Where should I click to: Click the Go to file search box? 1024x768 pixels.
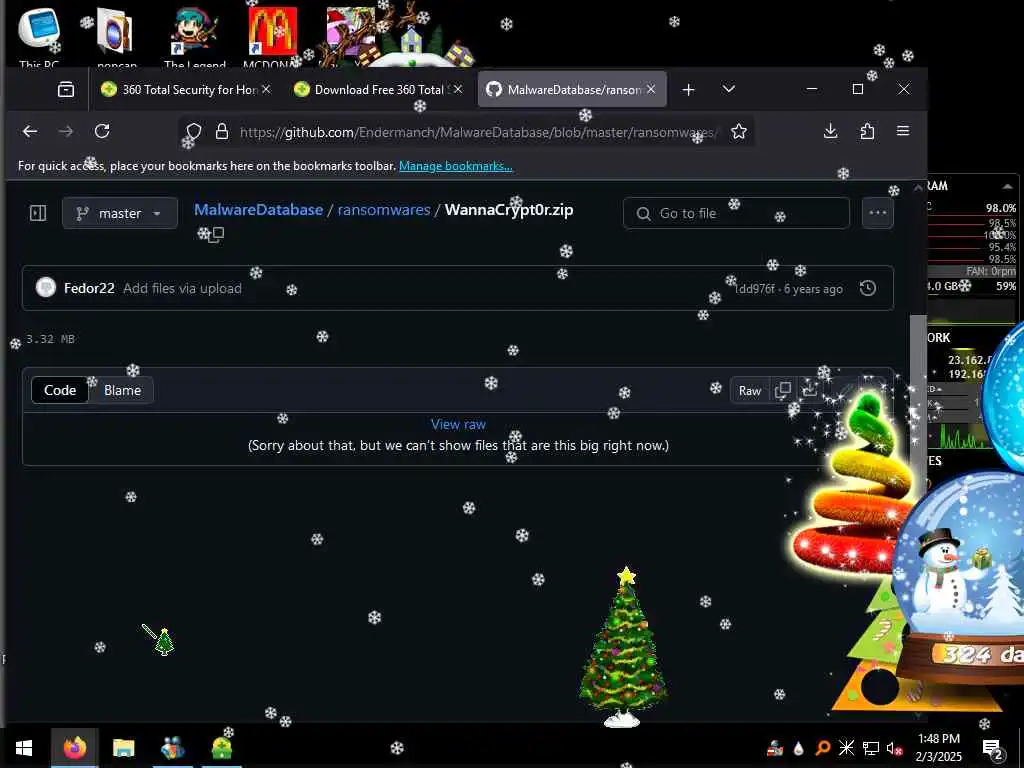tap(736, 213)
